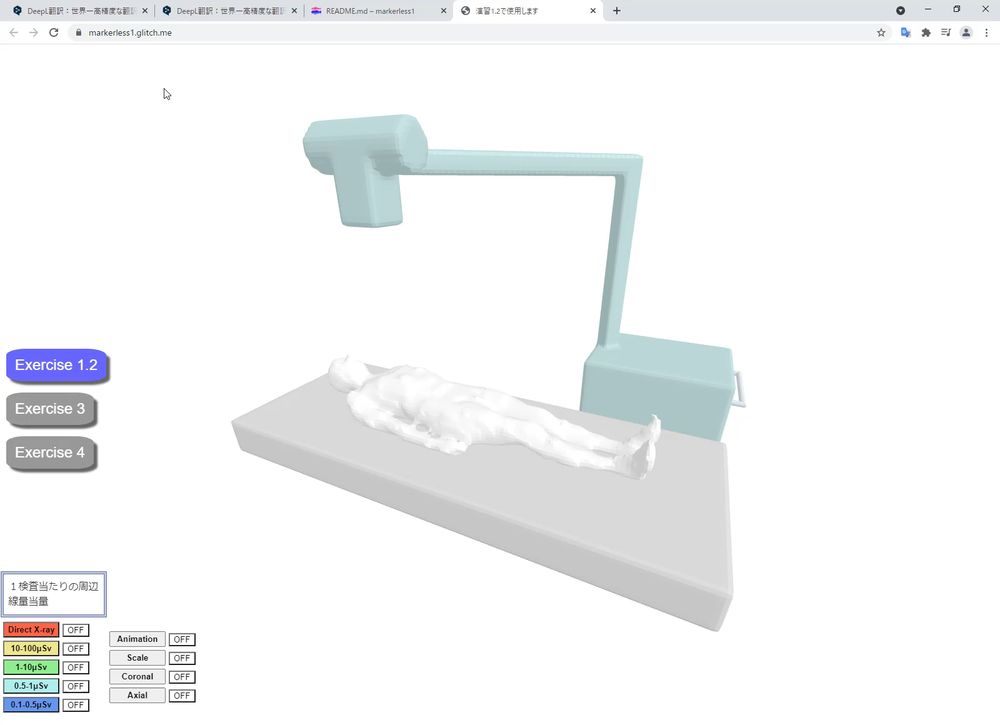1000x725 pixels.
Task: Click the Coronal button
Action: 137,677
